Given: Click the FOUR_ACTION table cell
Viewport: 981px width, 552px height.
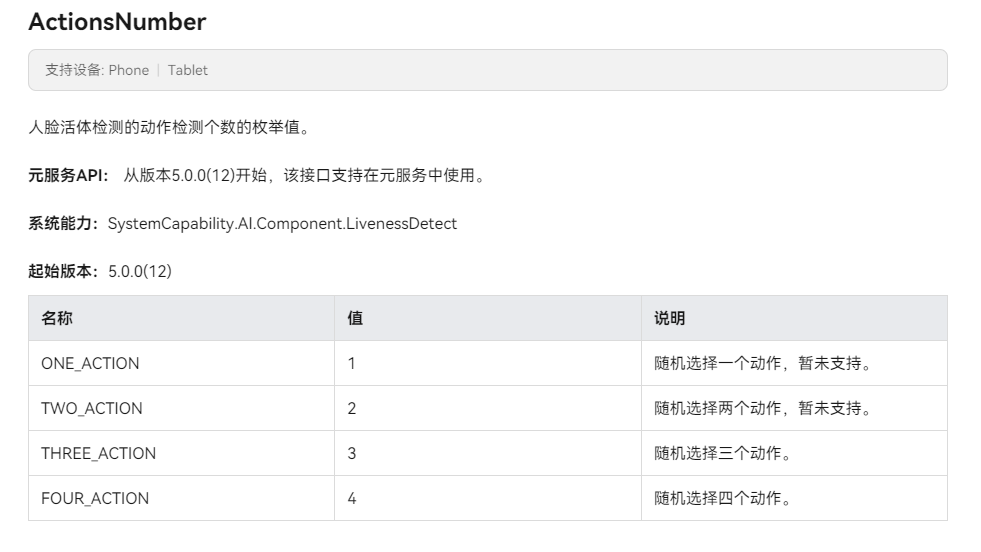Looking at the screenshot, I should (95, 498).
